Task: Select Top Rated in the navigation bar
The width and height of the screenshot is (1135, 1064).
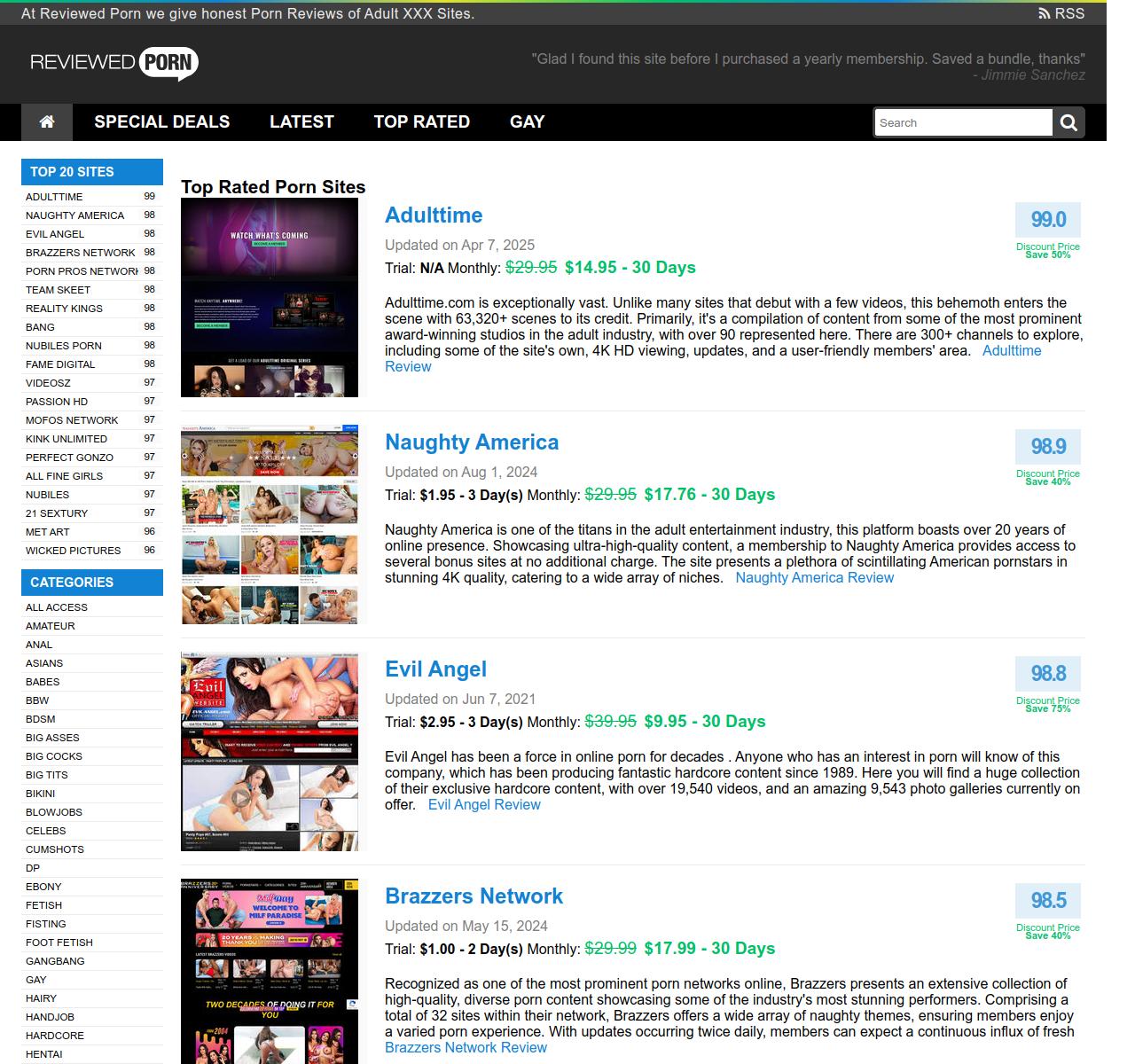Action: [421, 122]
